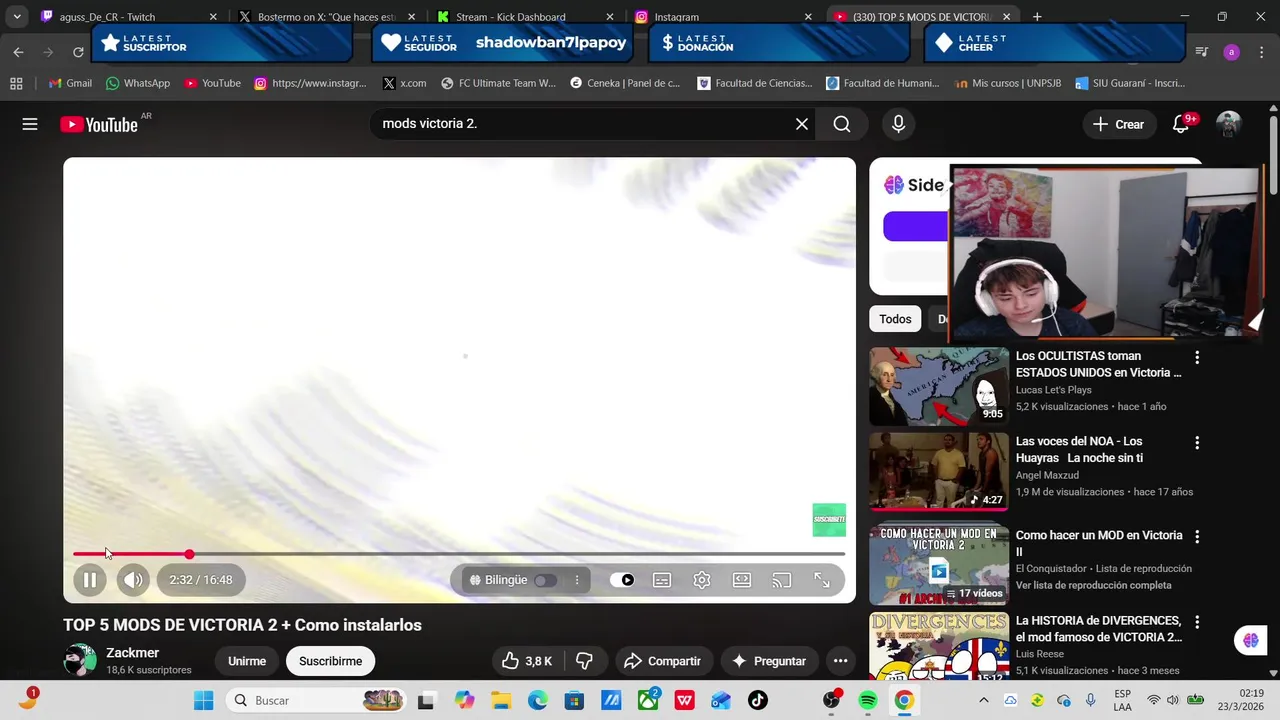Open Las voces del NOA video title

[x=1079, y=449]
